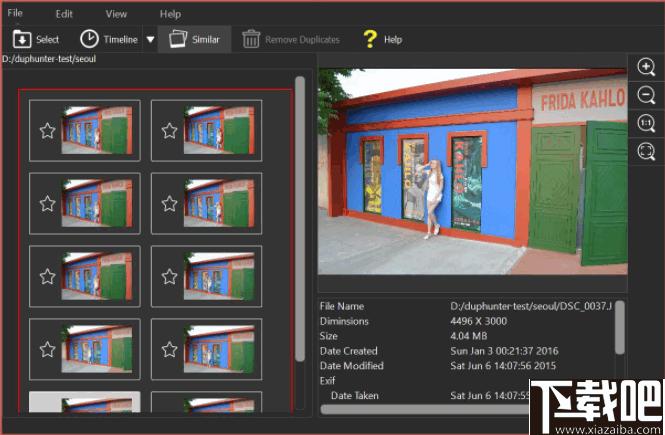Click the thumbnail list vertical scrollbar
The height and width of the screenshot is (435, 665).
(300, 219)
